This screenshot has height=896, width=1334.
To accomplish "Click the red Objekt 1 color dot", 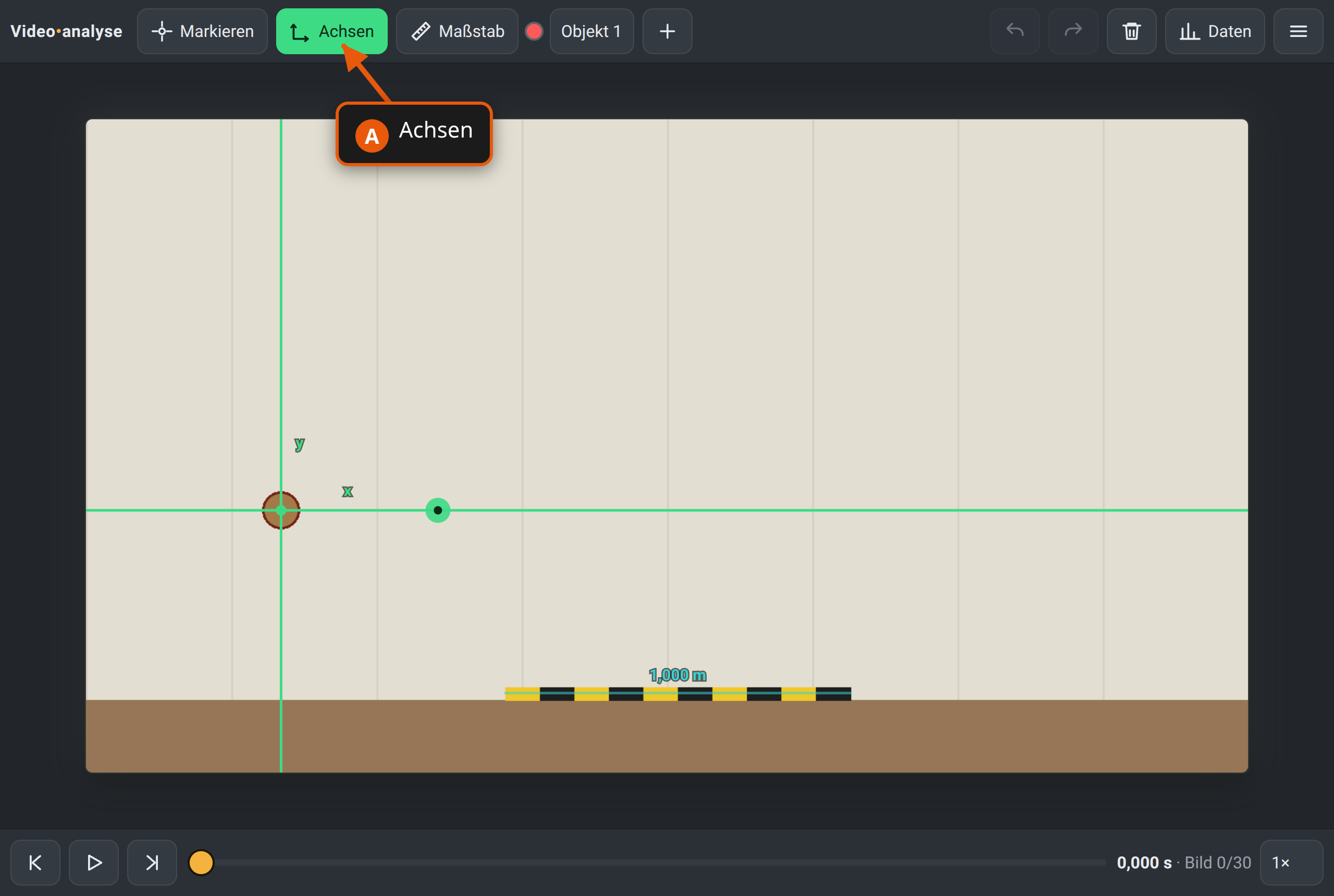I will (x=534, y=31).
